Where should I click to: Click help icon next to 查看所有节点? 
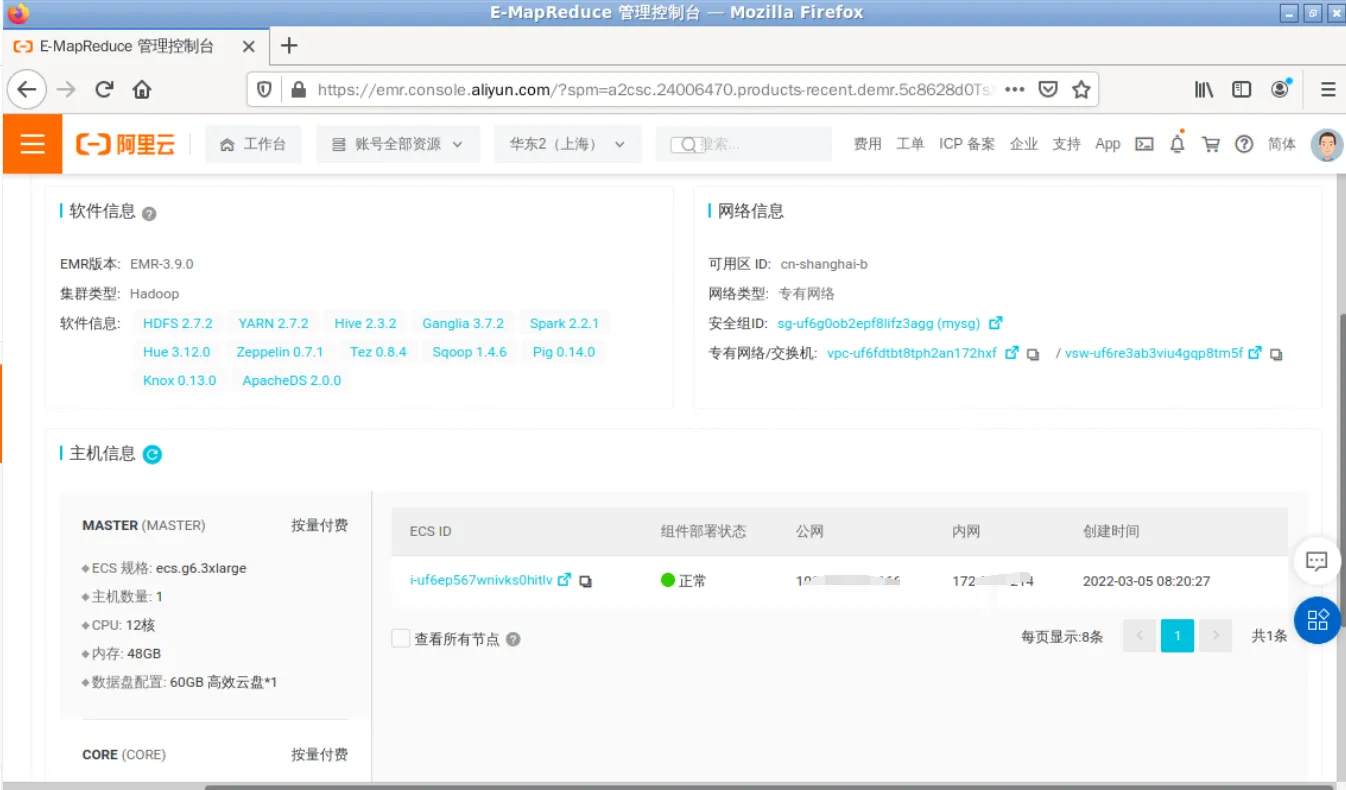pos(513,639)
